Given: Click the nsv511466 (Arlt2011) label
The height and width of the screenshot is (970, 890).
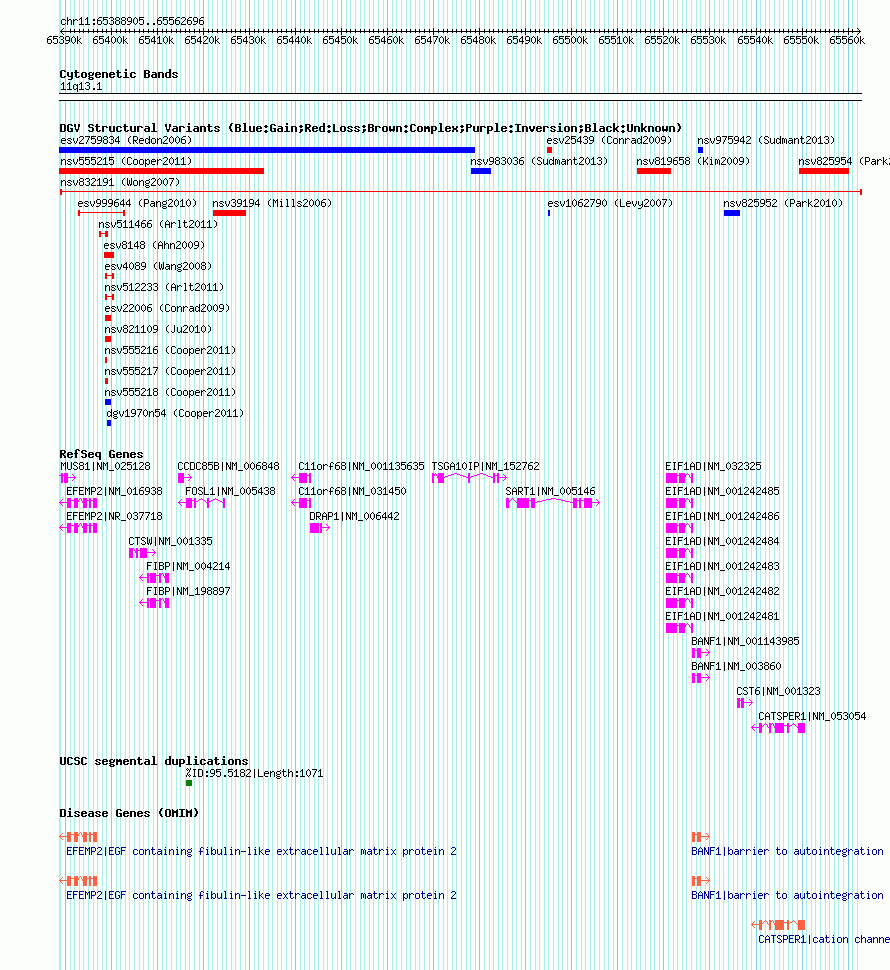Looking at the screenshot, I should tap(158, 225).
